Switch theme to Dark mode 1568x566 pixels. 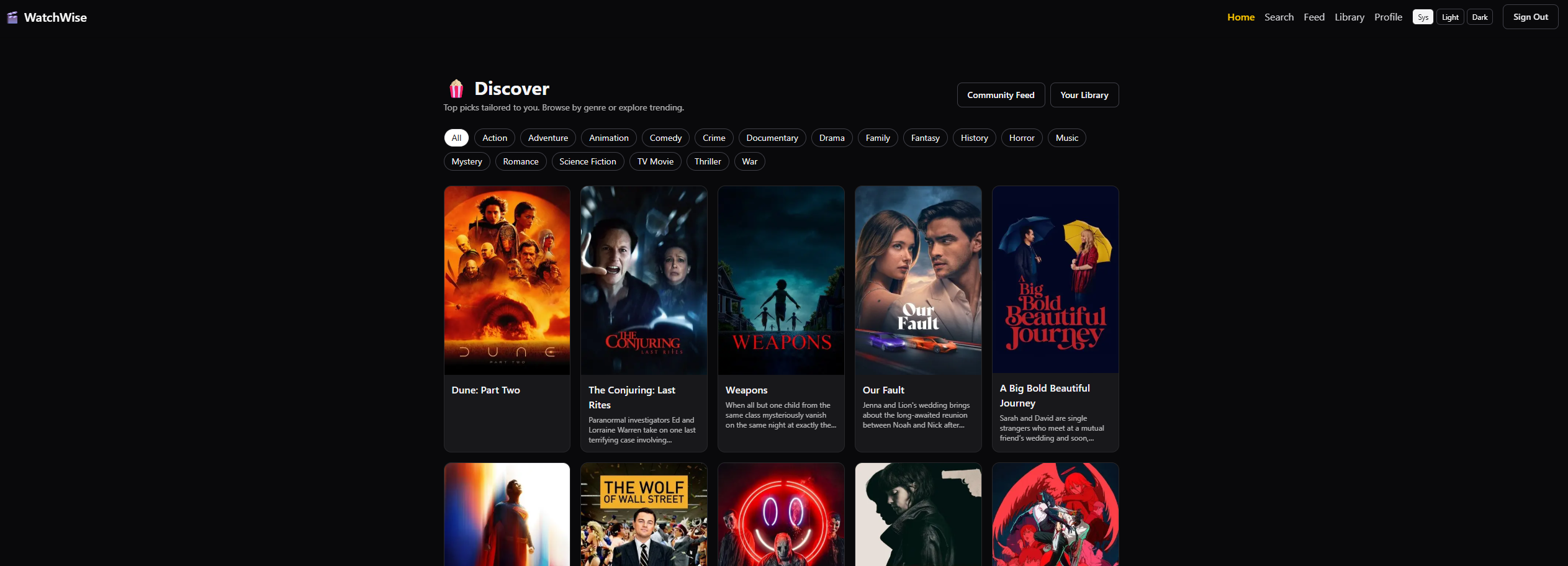click(1479, 17)
